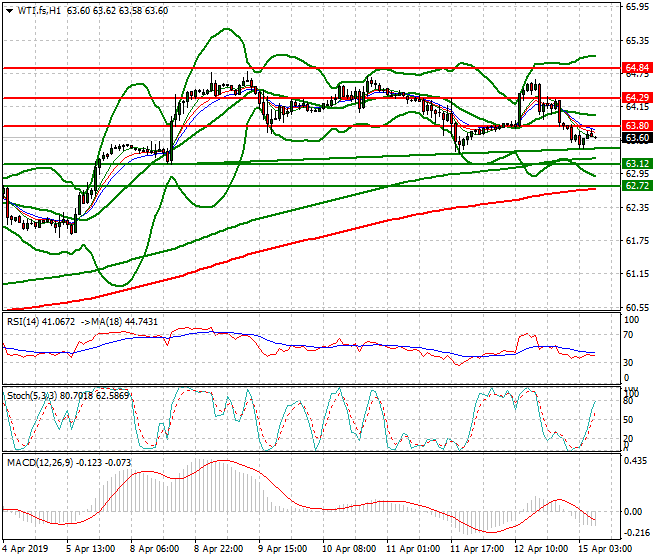Select the 62.72 green support price label

[637, 186]
